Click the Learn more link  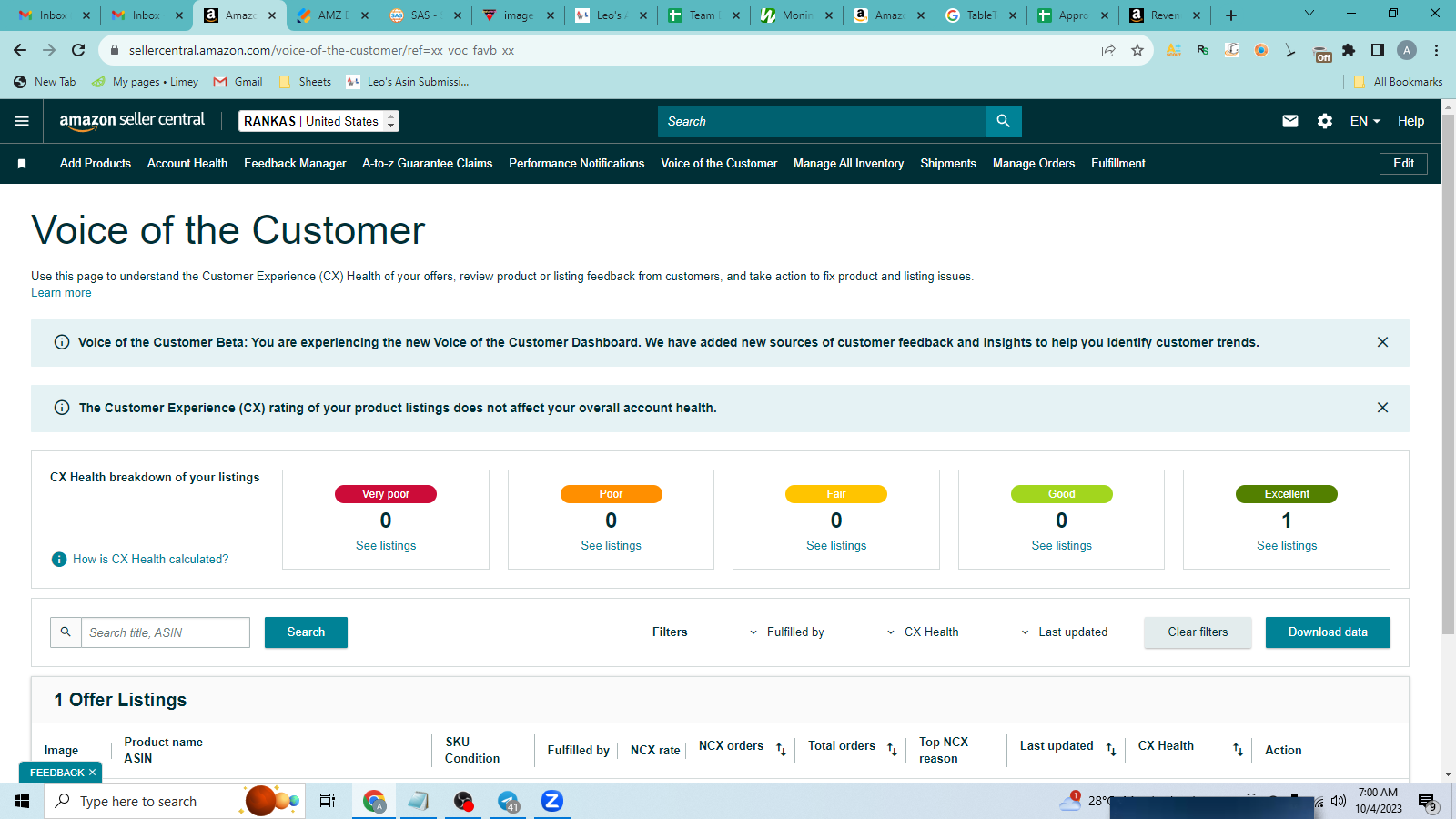[61, 293]
